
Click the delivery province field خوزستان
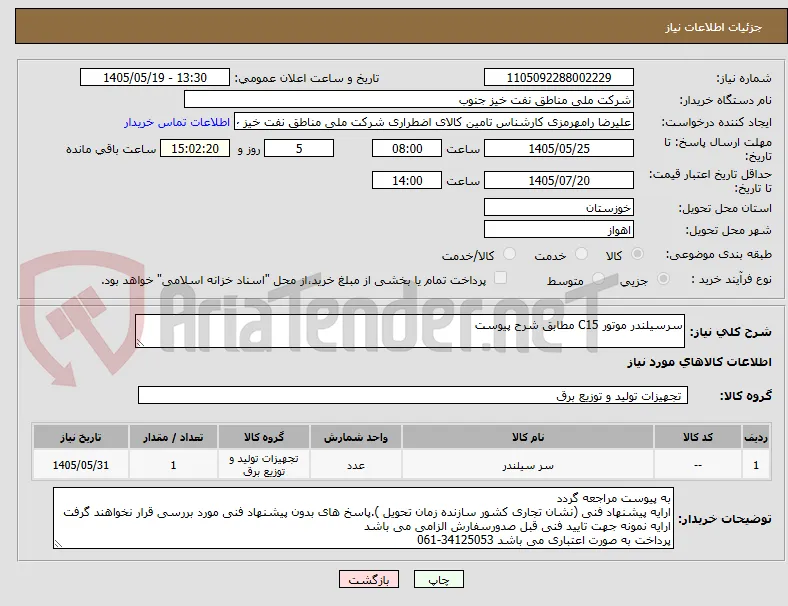pyautogui.click(x=559, y=208)
